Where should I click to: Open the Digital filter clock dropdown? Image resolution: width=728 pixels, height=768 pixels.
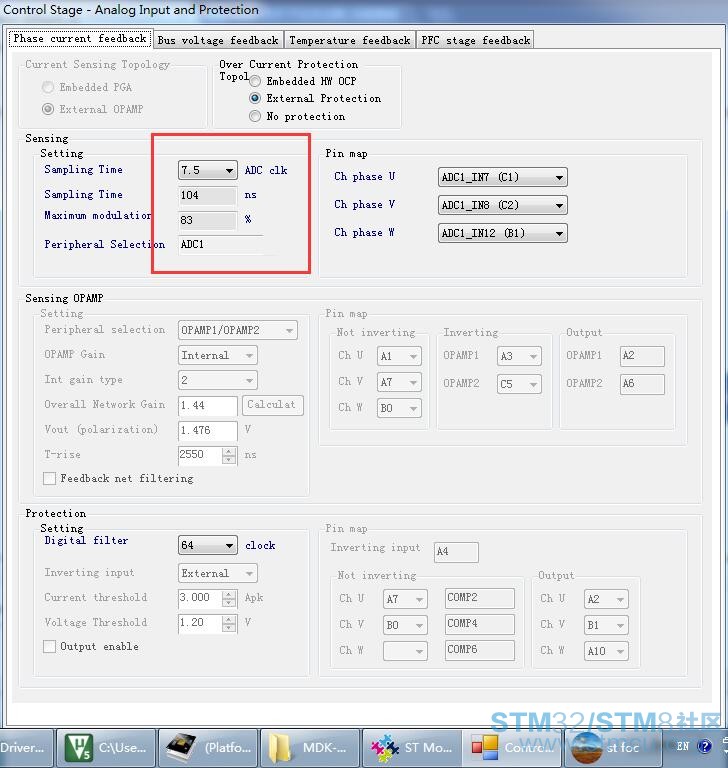[208, 545]
